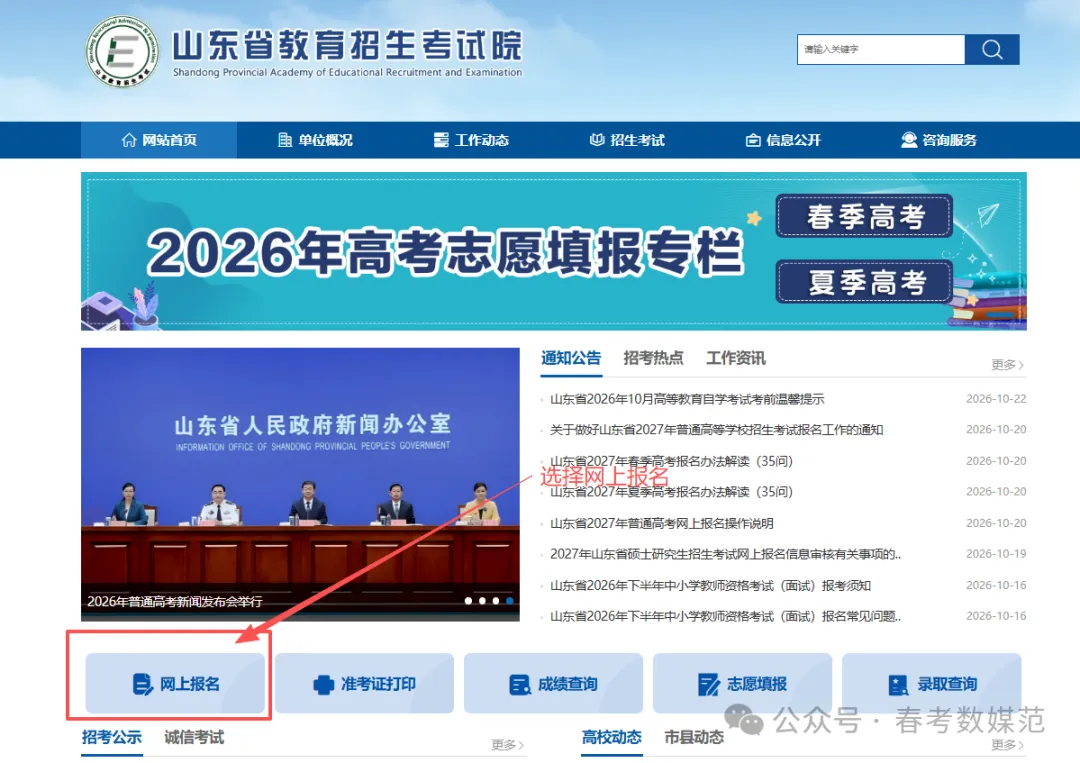The image size is (1080, 763).
Task: Open the 单位概况 menu item
Action: pos(315,140)
